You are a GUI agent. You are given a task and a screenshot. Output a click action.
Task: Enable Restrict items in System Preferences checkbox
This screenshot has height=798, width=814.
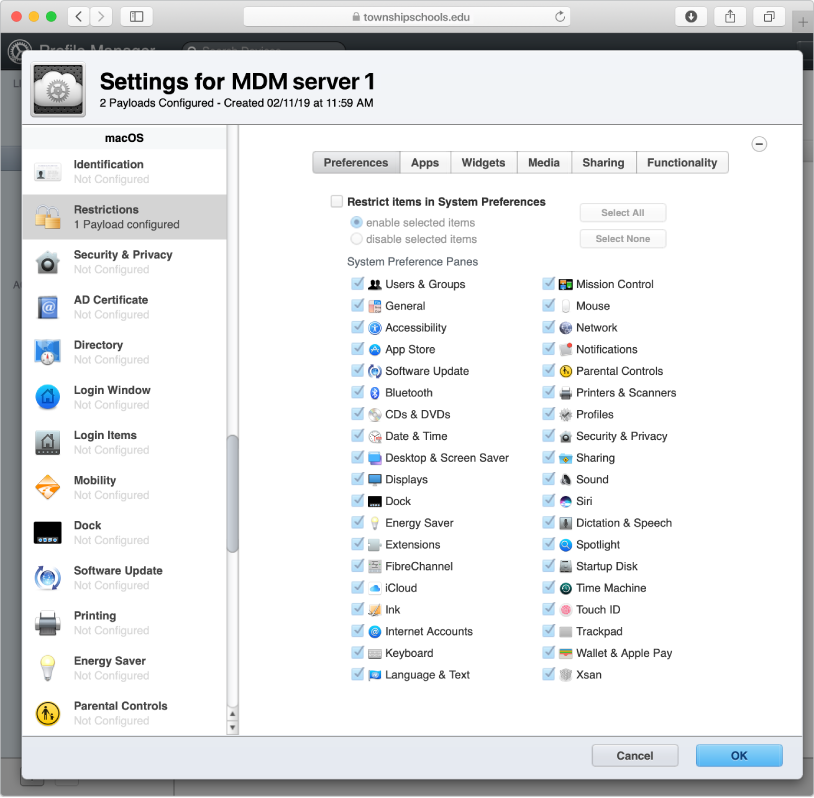pos(337,201)
